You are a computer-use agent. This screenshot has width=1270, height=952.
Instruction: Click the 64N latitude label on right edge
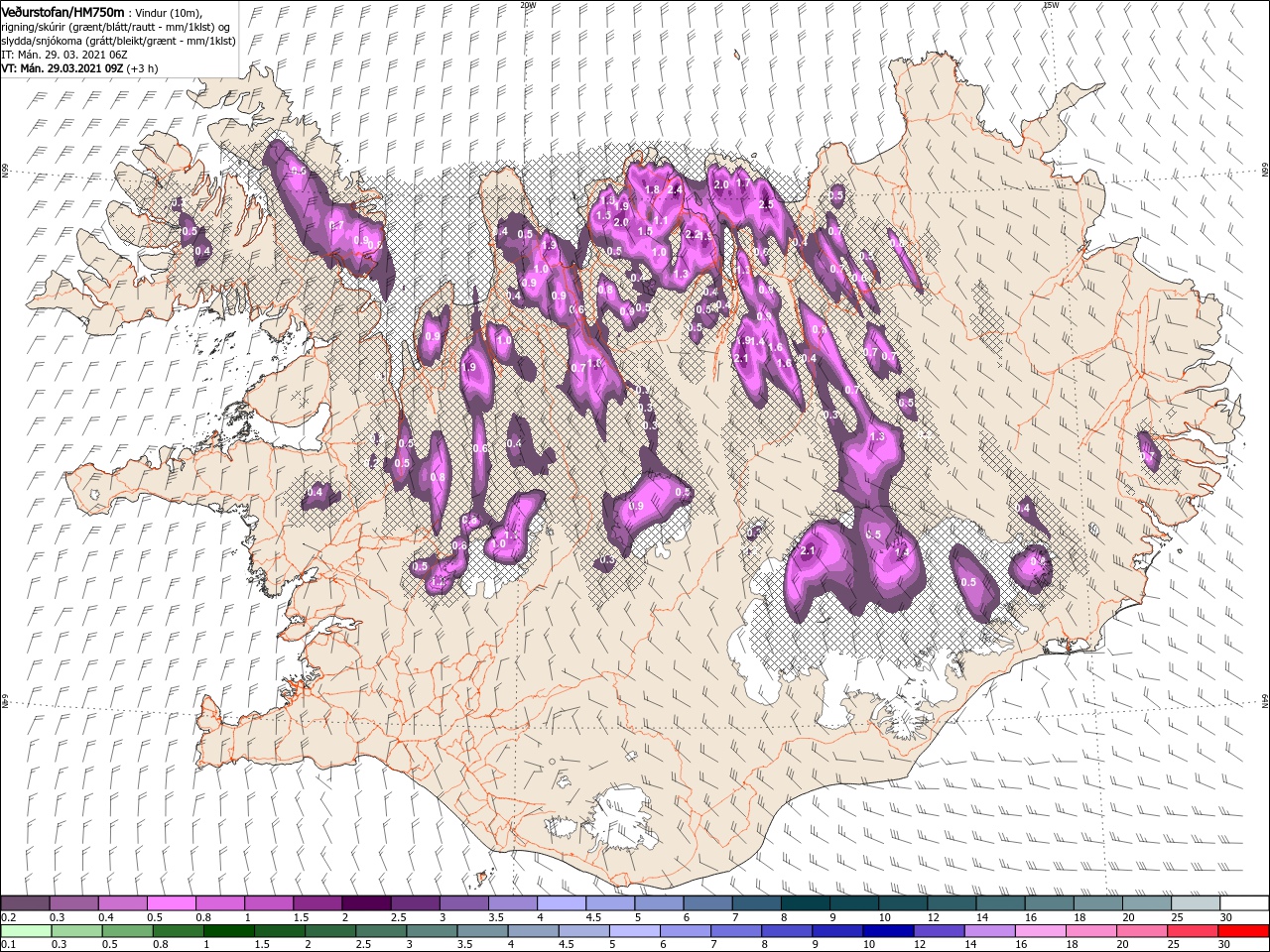(1265, 700)
